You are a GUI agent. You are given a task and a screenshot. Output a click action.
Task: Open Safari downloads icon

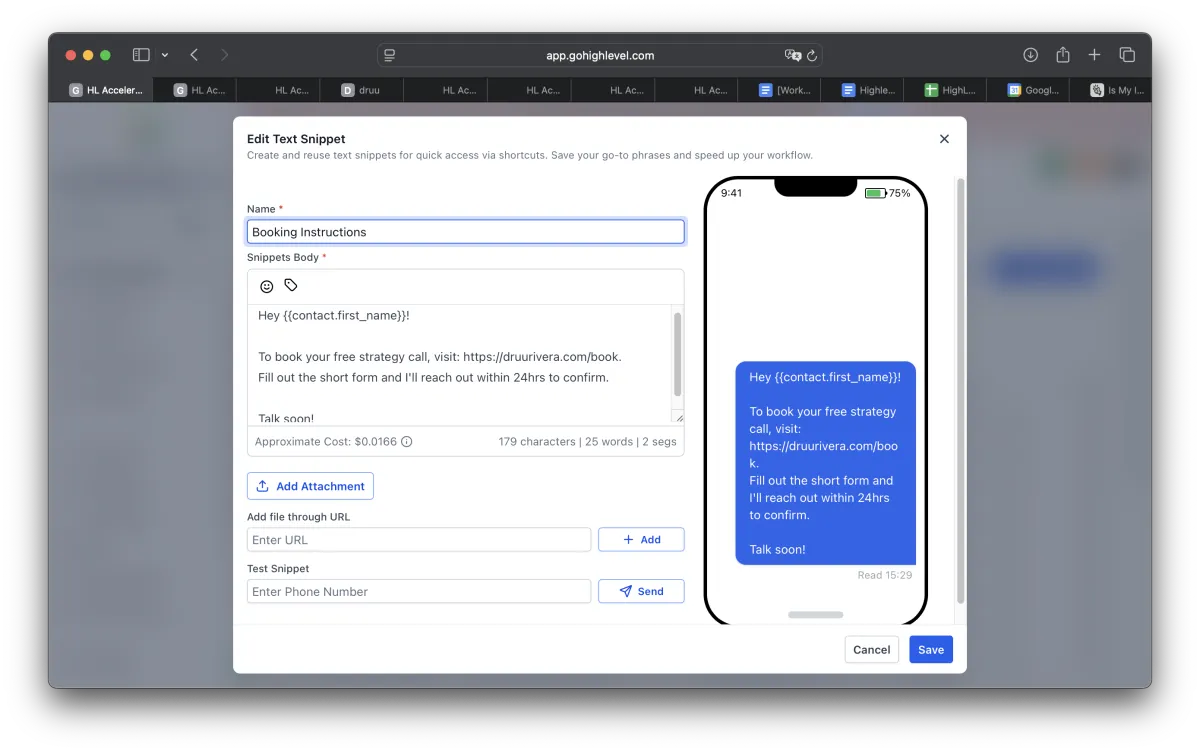(1030, 55)
